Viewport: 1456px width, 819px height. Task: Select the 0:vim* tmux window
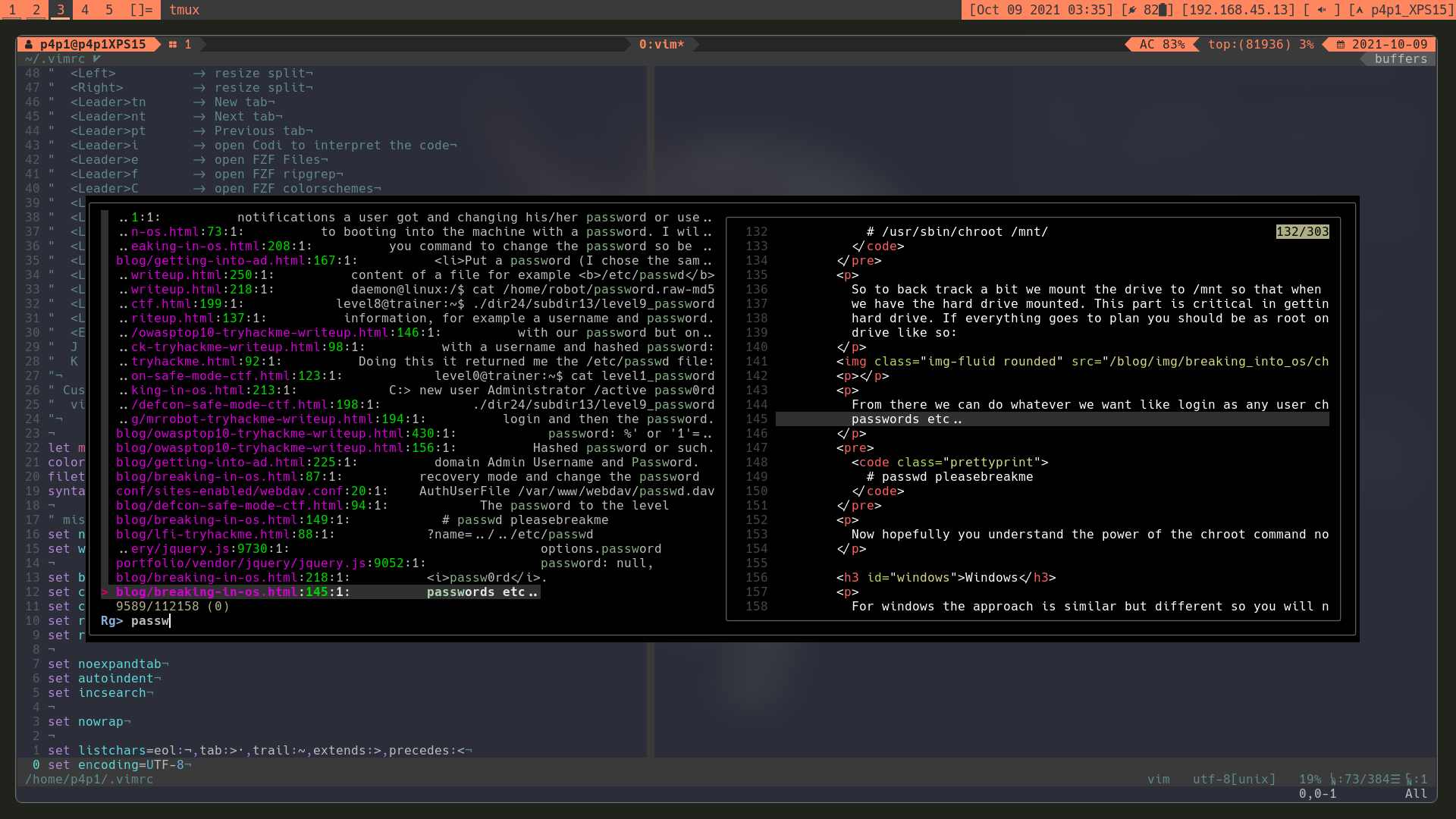point(661,45)
